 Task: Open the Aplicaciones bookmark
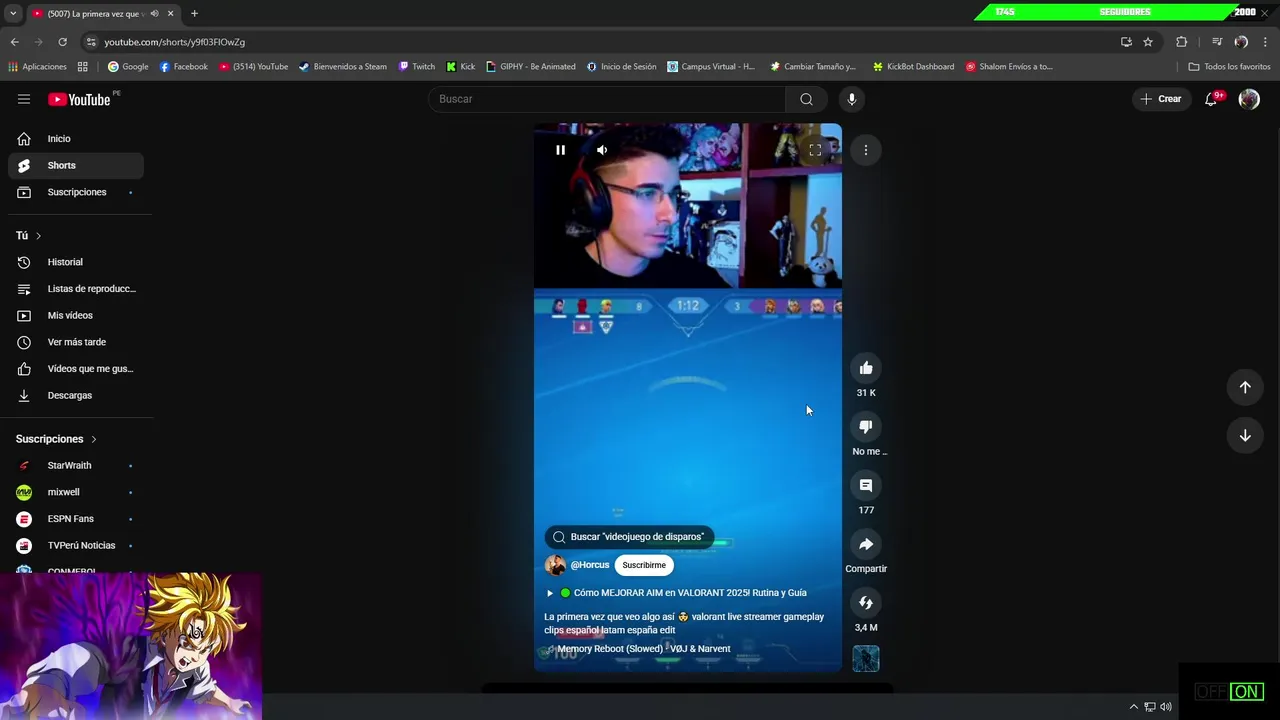pos(37,67)
